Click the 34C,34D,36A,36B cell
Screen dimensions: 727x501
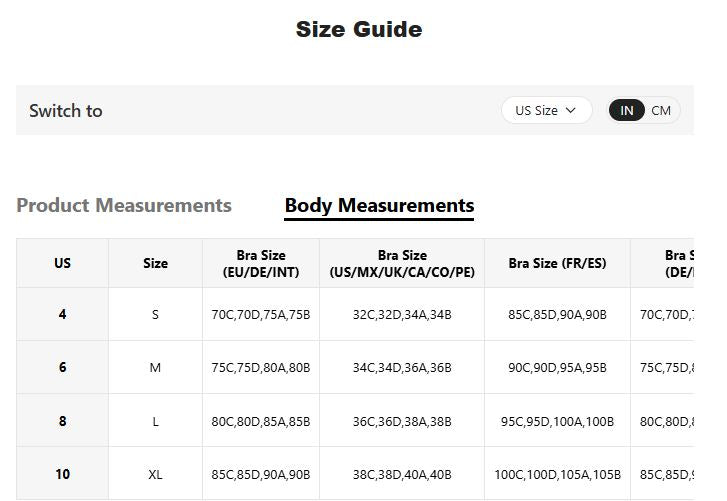[402, 368]
